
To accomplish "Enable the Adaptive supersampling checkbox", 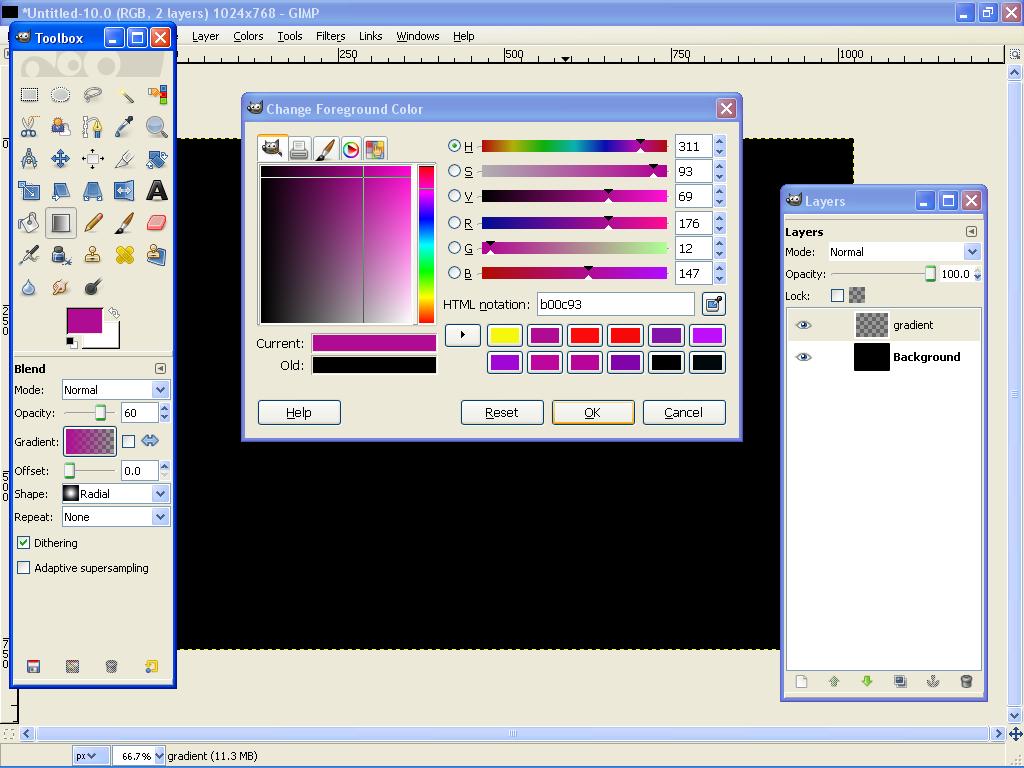I will (x=24, y=568).
